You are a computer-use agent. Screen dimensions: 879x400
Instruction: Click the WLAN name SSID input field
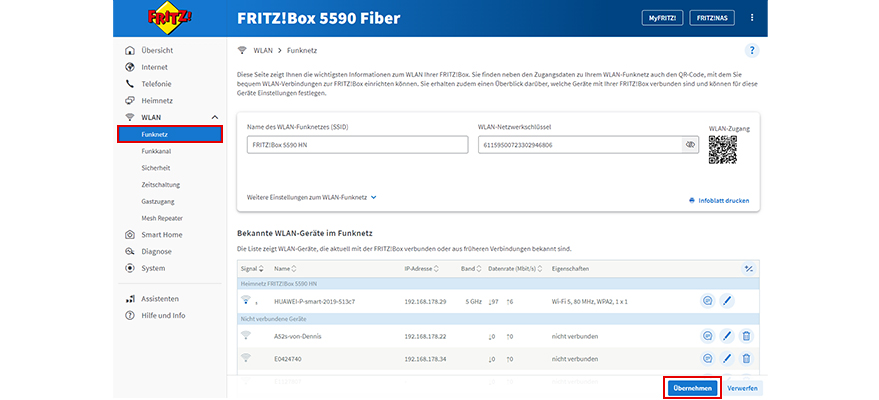pos(356,145)
